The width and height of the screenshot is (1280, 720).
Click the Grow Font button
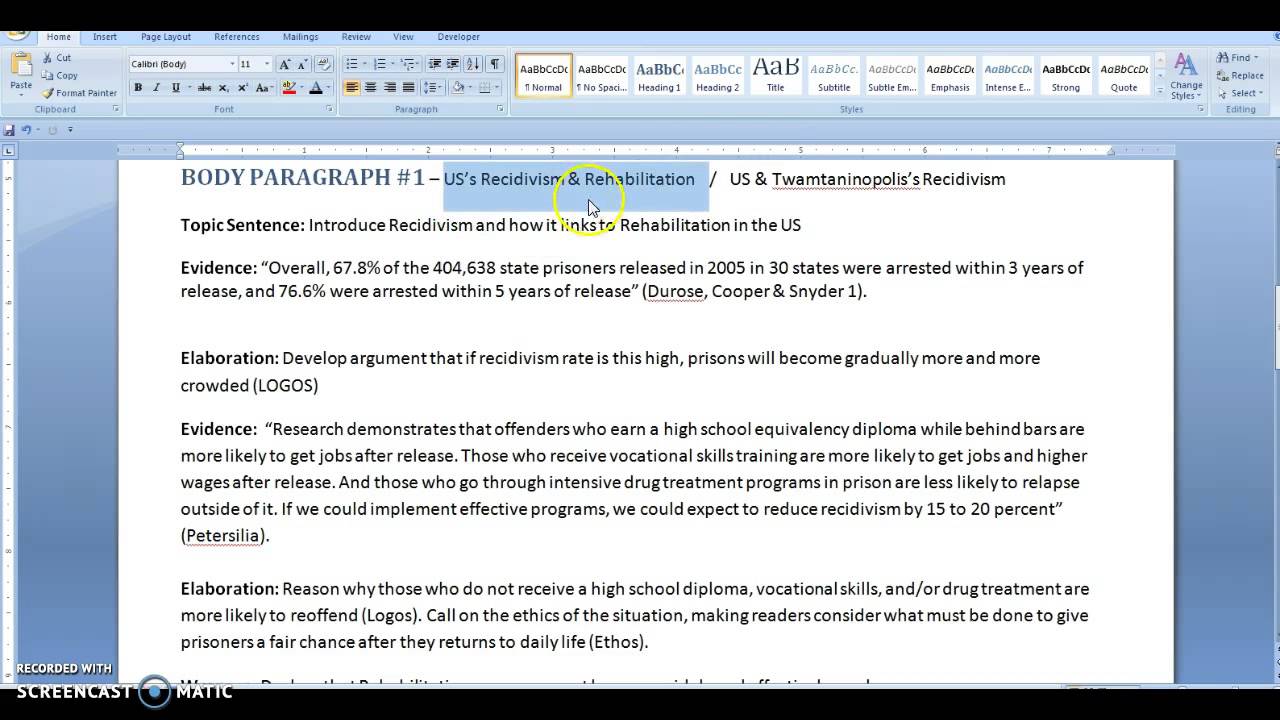(x=285, y=64)
